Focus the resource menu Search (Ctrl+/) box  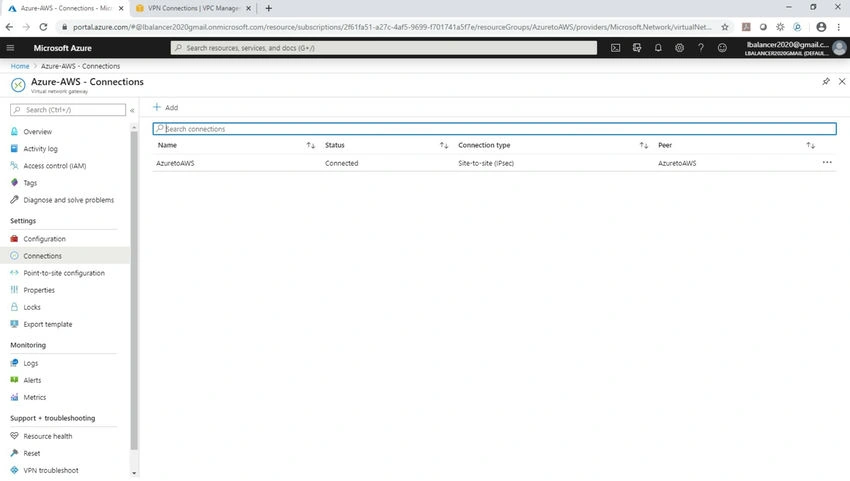pyautogui.click(x=68, y=110)
